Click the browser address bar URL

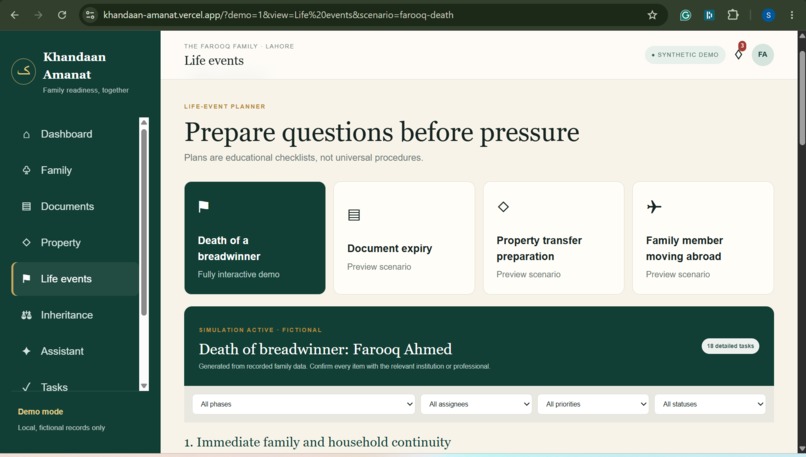(x=278, y=15)
